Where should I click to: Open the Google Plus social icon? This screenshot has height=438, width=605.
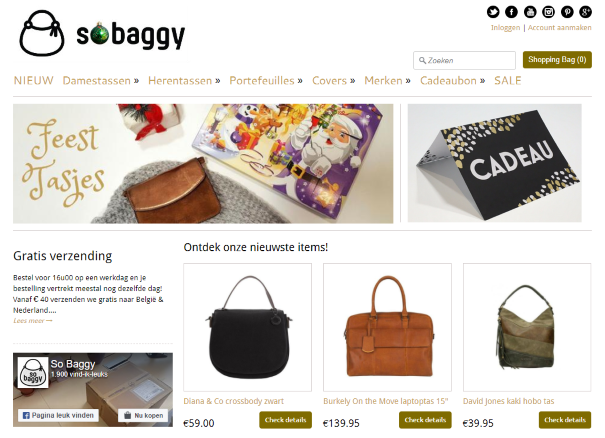pos(585,12)
